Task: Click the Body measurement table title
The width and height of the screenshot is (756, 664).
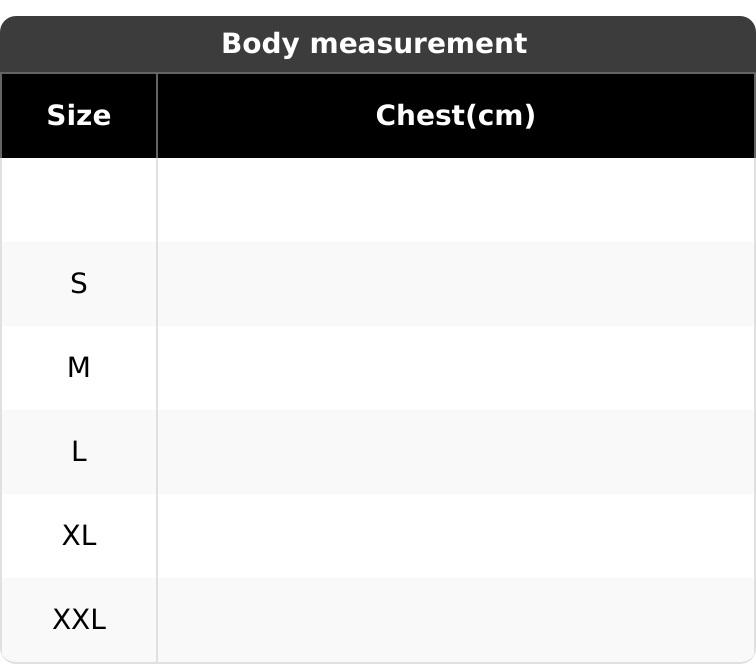Action: (x=373, y=44)
